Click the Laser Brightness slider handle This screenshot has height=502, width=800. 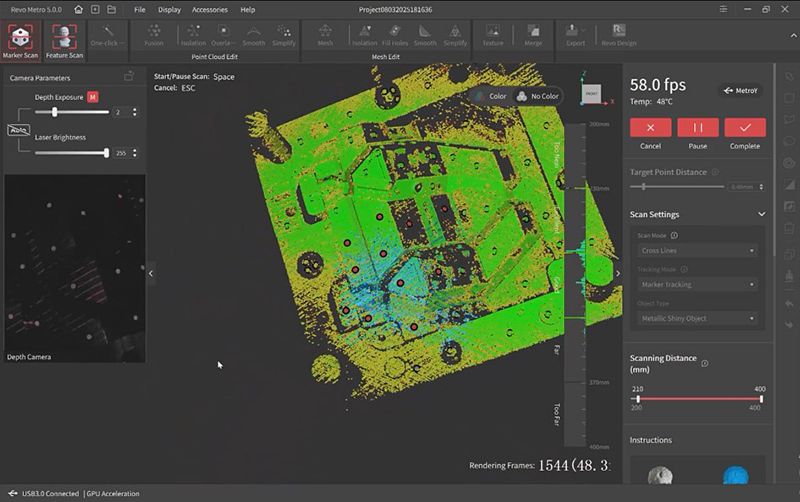click(106, 153)
